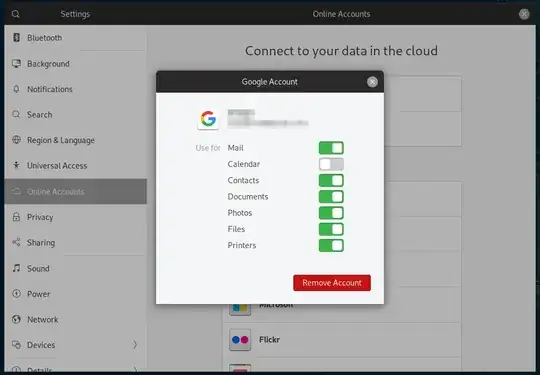Enable the Calendar switch
Screen dimensions: 540x375
coord(331,164)
